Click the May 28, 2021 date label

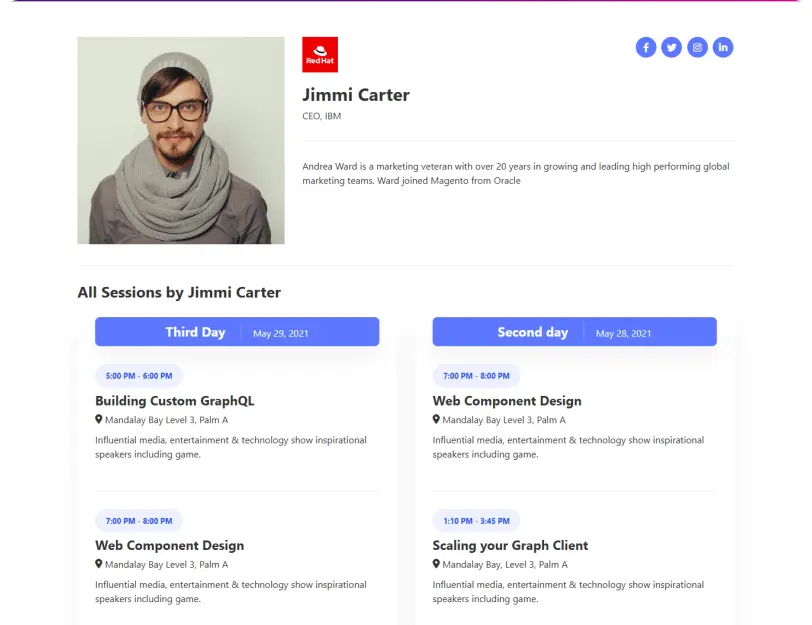623,333
